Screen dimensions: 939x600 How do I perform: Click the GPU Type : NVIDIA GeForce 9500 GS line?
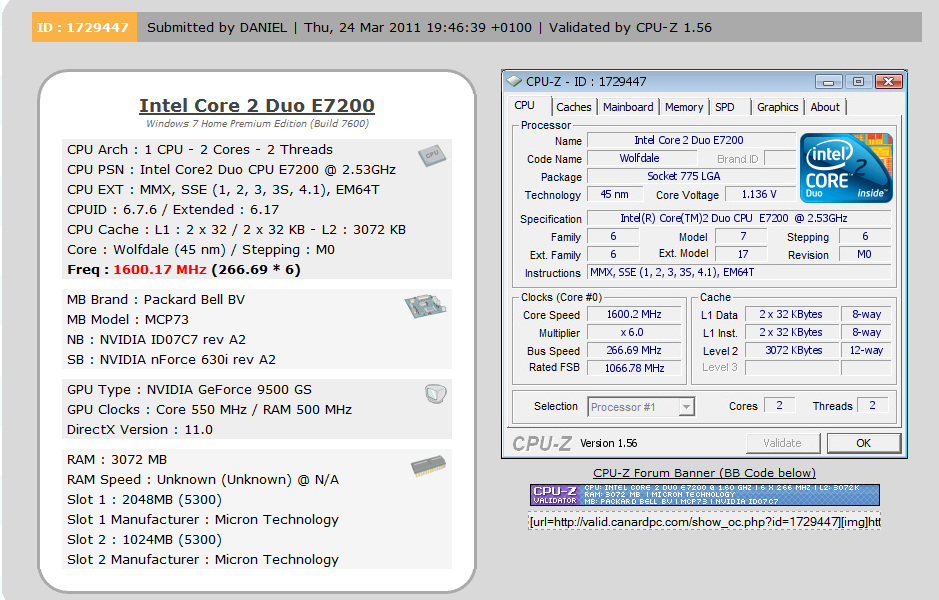click(x=189, y=389)
